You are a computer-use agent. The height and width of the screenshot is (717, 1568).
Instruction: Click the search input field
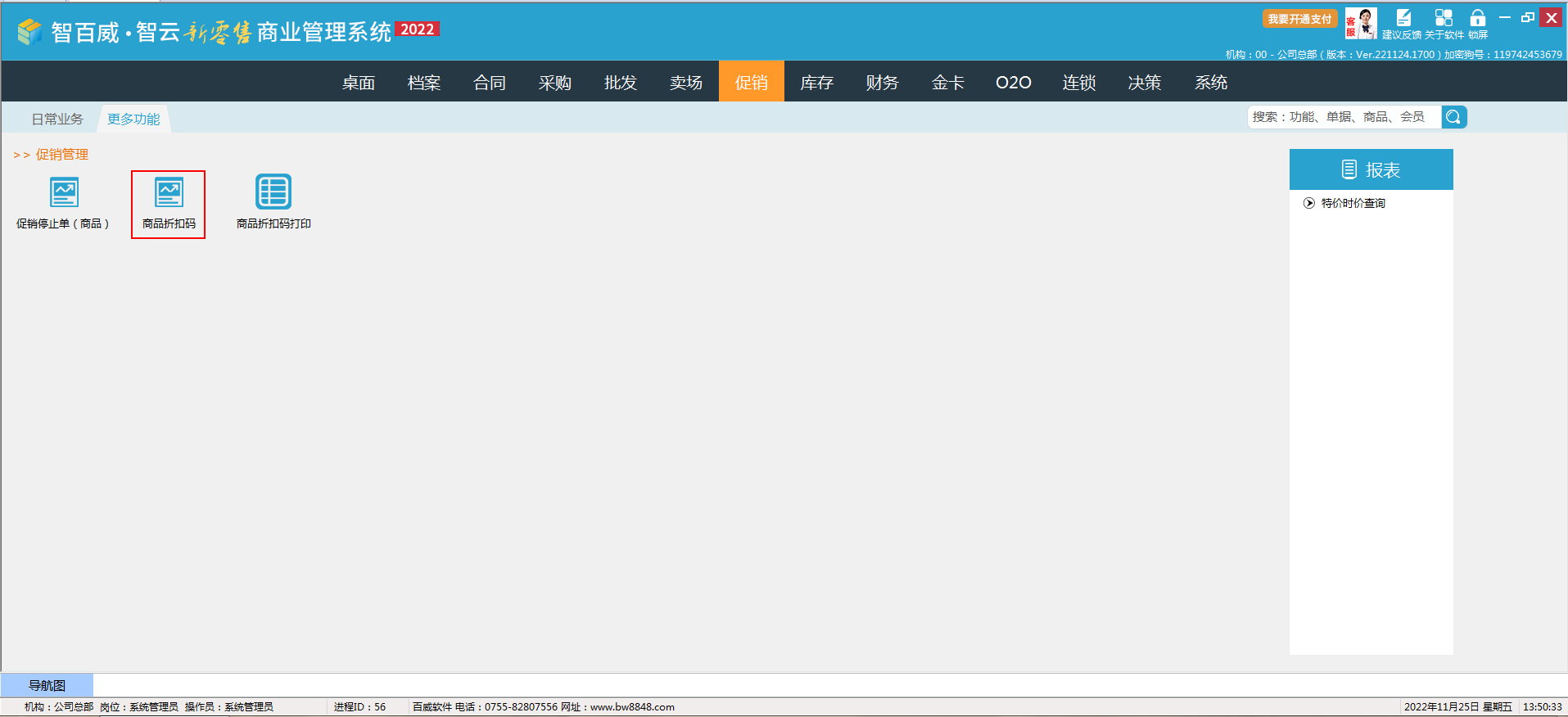tap(1343, 117)
